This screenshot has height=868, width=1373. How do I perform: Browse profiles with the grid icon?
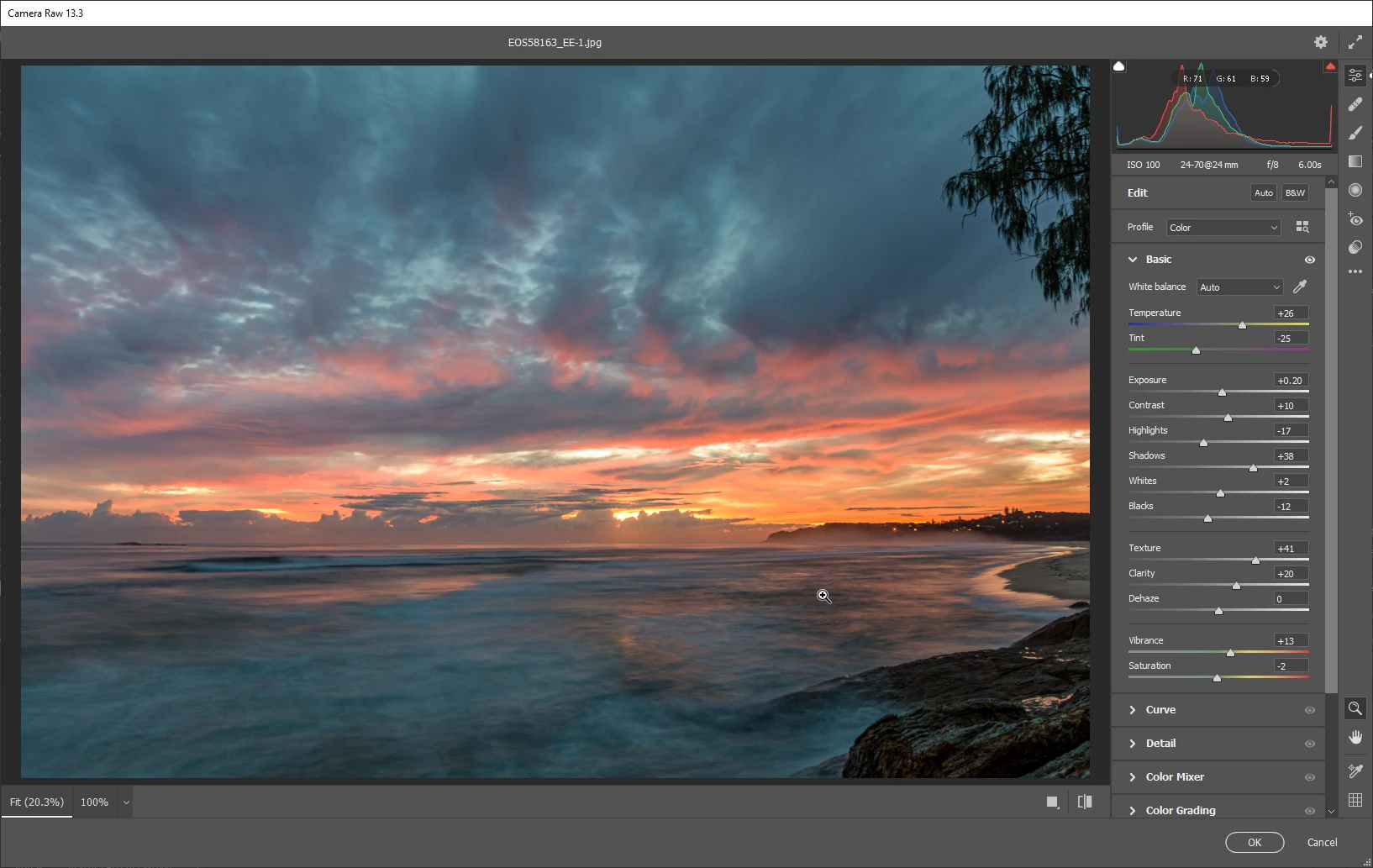click(1302, 227)
